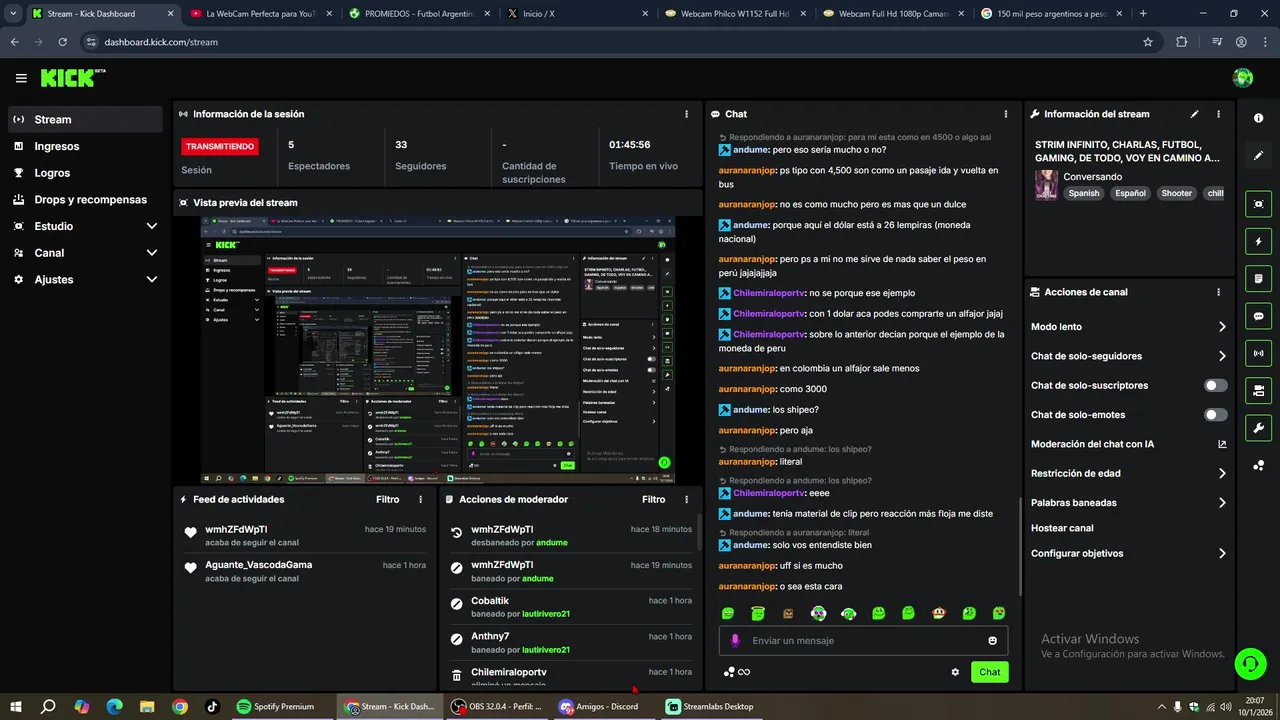Open Filtro in Acciones de moderador
The width and height of the screenshot is (1280, 720).
pyautogui.click(x=653, y=499)
